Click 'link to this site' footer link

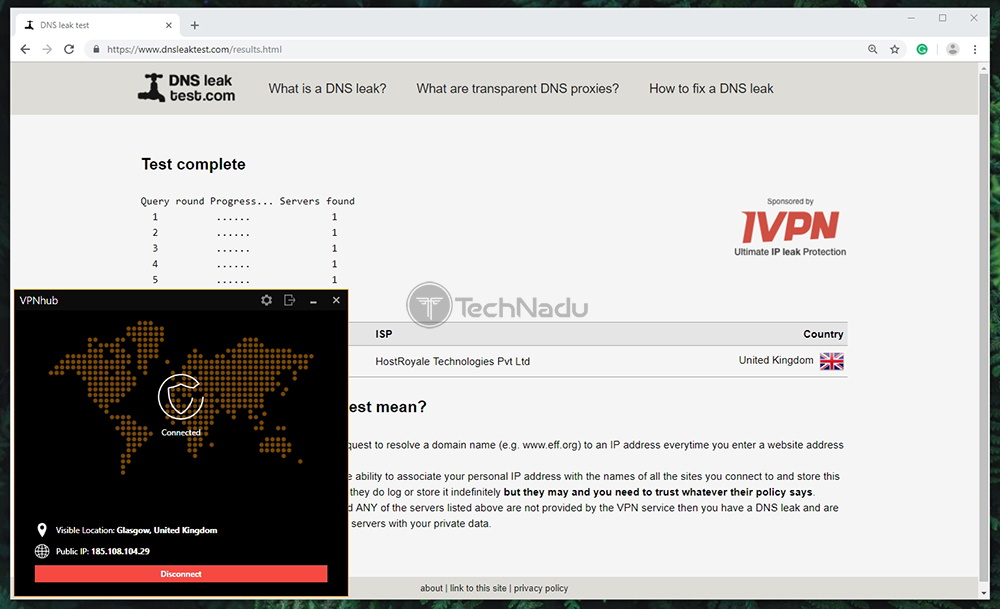tap(478, 588)
